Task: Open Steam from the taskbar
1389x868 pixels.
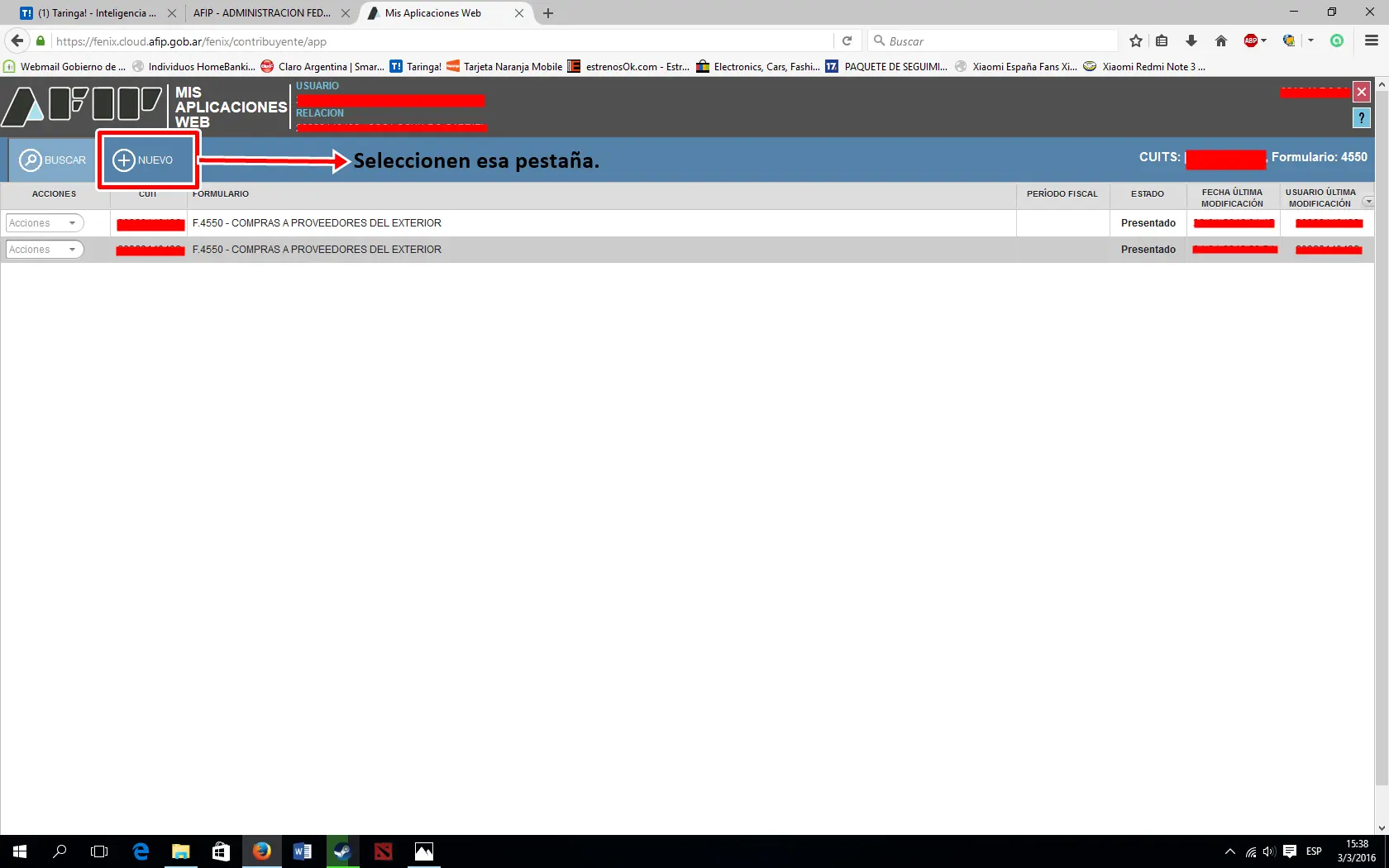Action: pyautogui.click(x=342, y=851)
